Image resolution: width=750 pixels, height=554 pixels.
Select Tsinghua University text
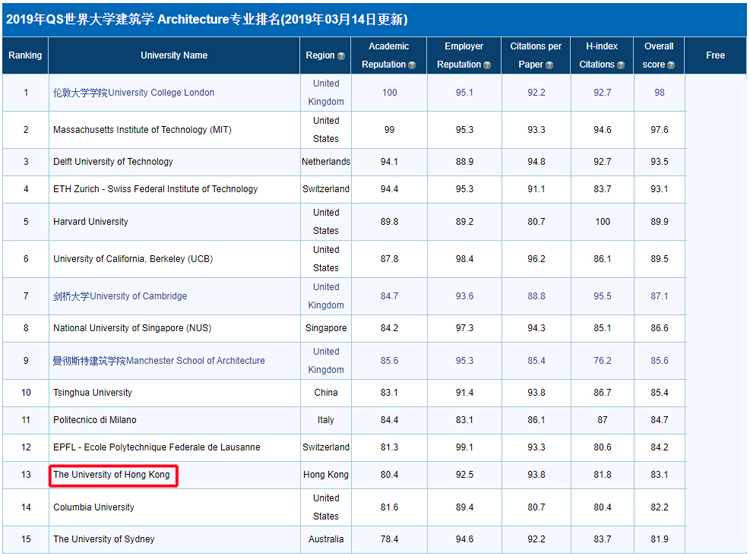point(92,393)
